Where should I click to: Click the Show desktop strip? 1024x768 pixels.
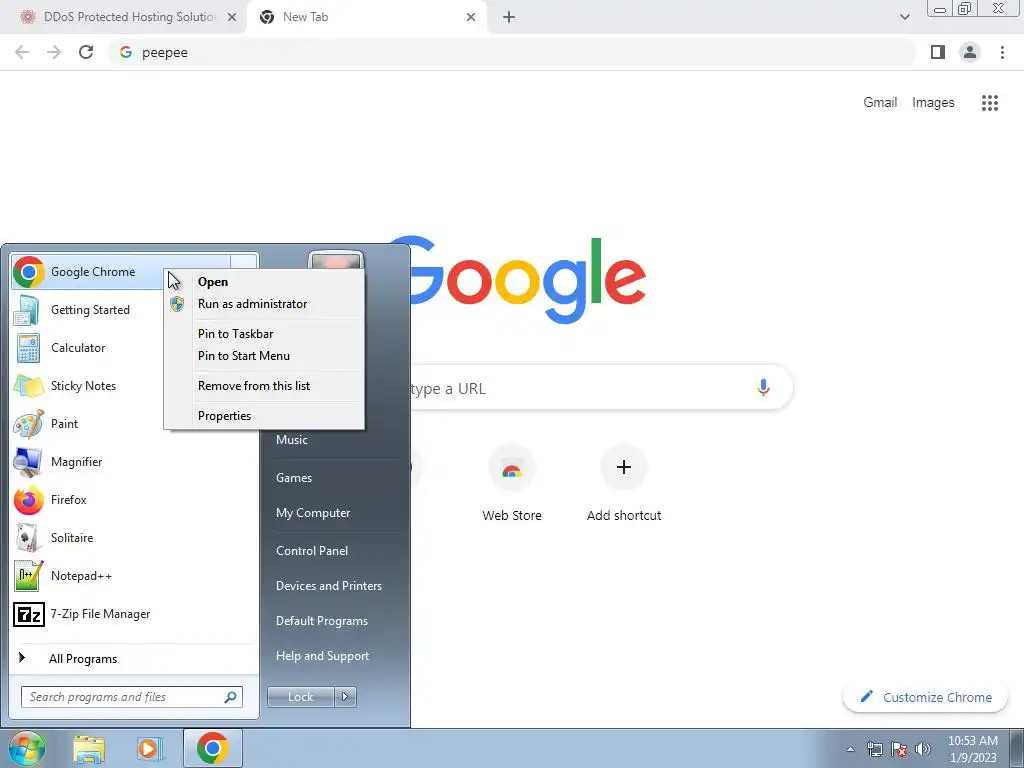click(x=1017, y=748)
